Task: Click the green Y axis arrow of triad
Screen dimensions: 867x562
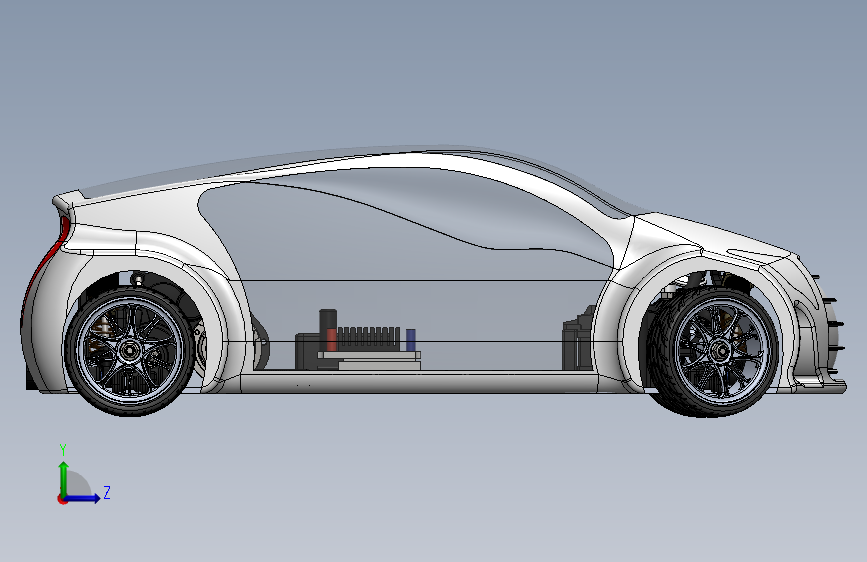Action: click(x=64, y=478)
